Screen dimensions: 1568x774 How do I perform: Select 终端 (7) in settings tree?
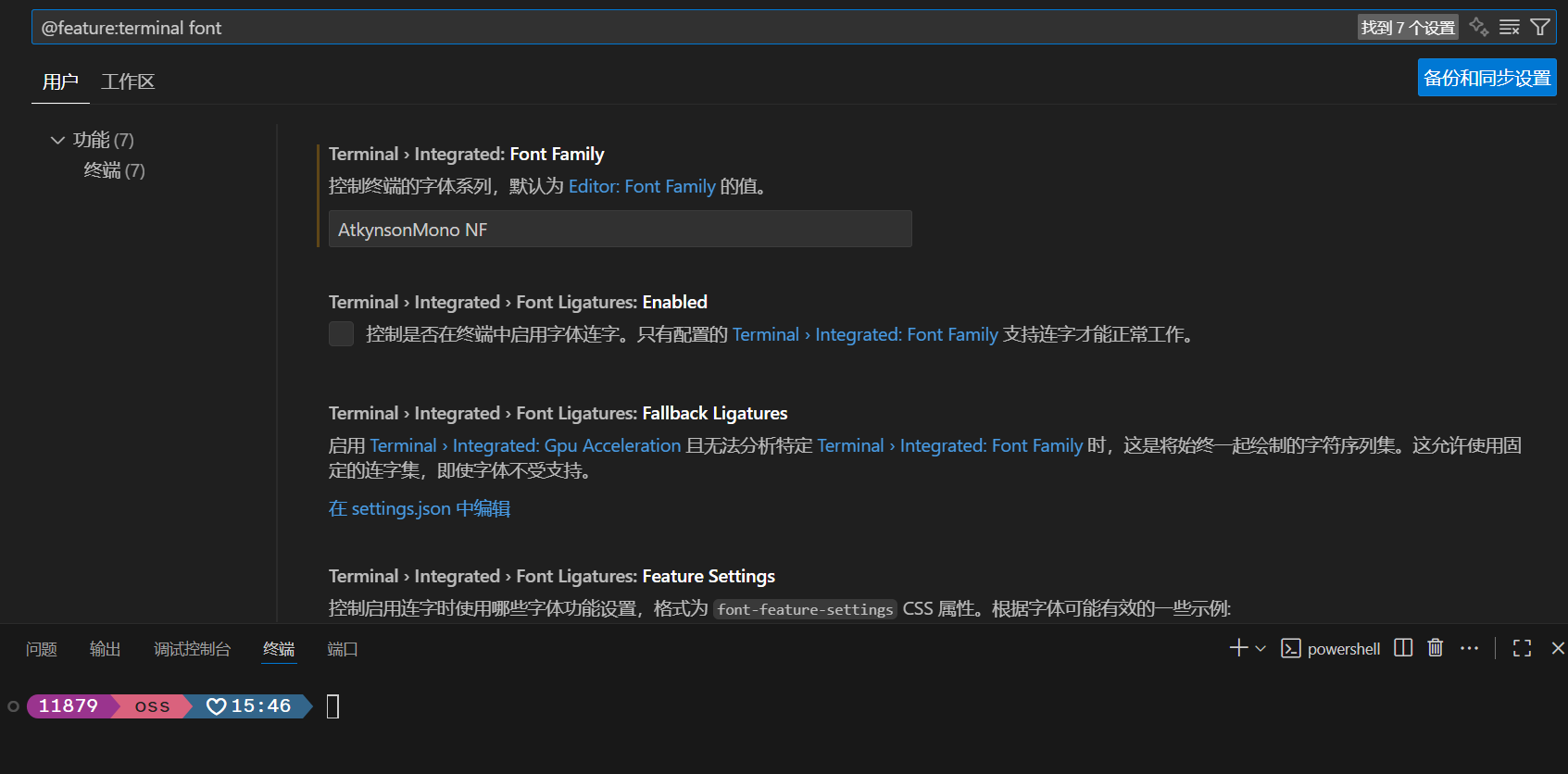tap(114, 170)
